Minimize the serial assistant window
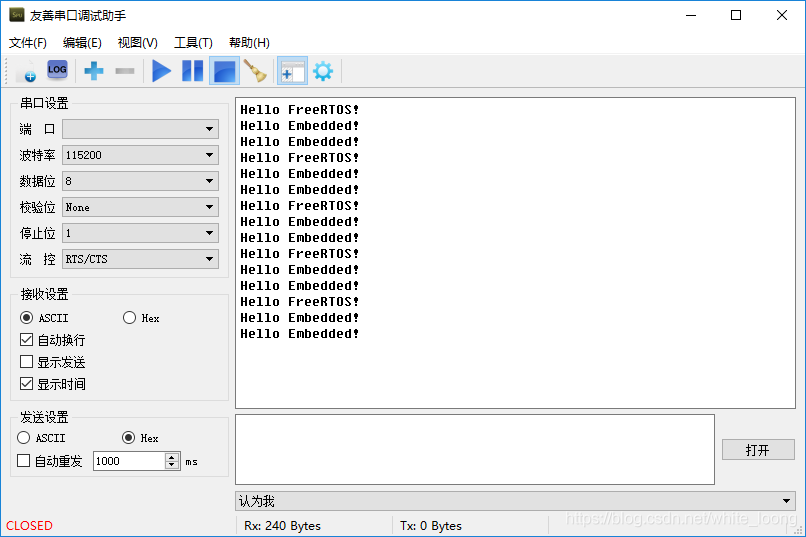The height and width of the screenshot is (537, 806). point(691,15)
